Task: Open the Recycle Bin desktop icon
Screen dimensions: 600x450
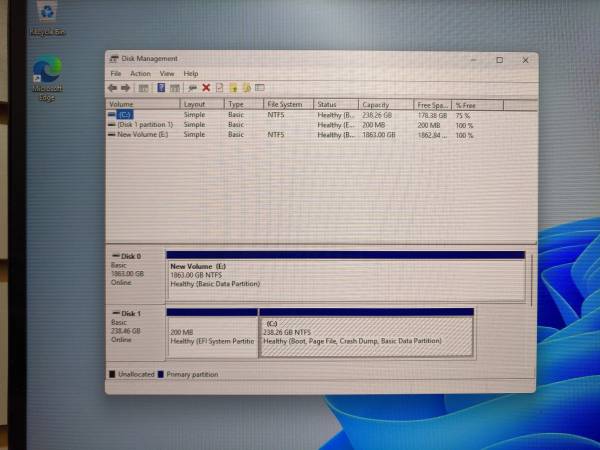Action: [46, 17]
